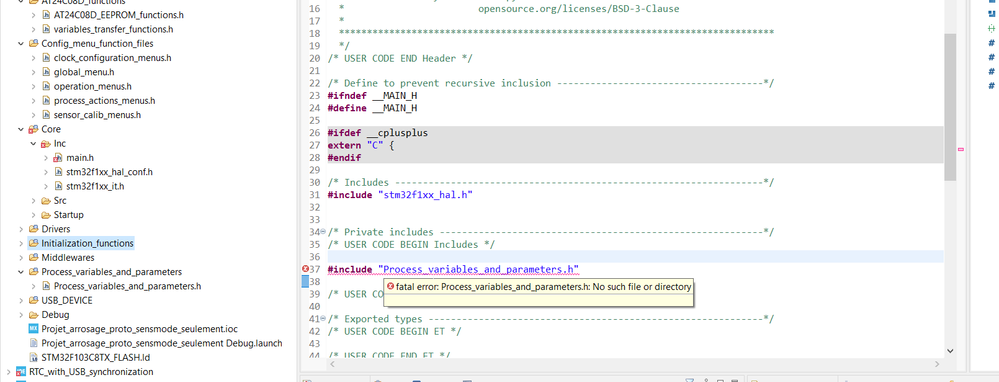This screenshot has width=999, height=382.
Task: Click the process_actions_menus.h file icon
Action: coord(46,101)
